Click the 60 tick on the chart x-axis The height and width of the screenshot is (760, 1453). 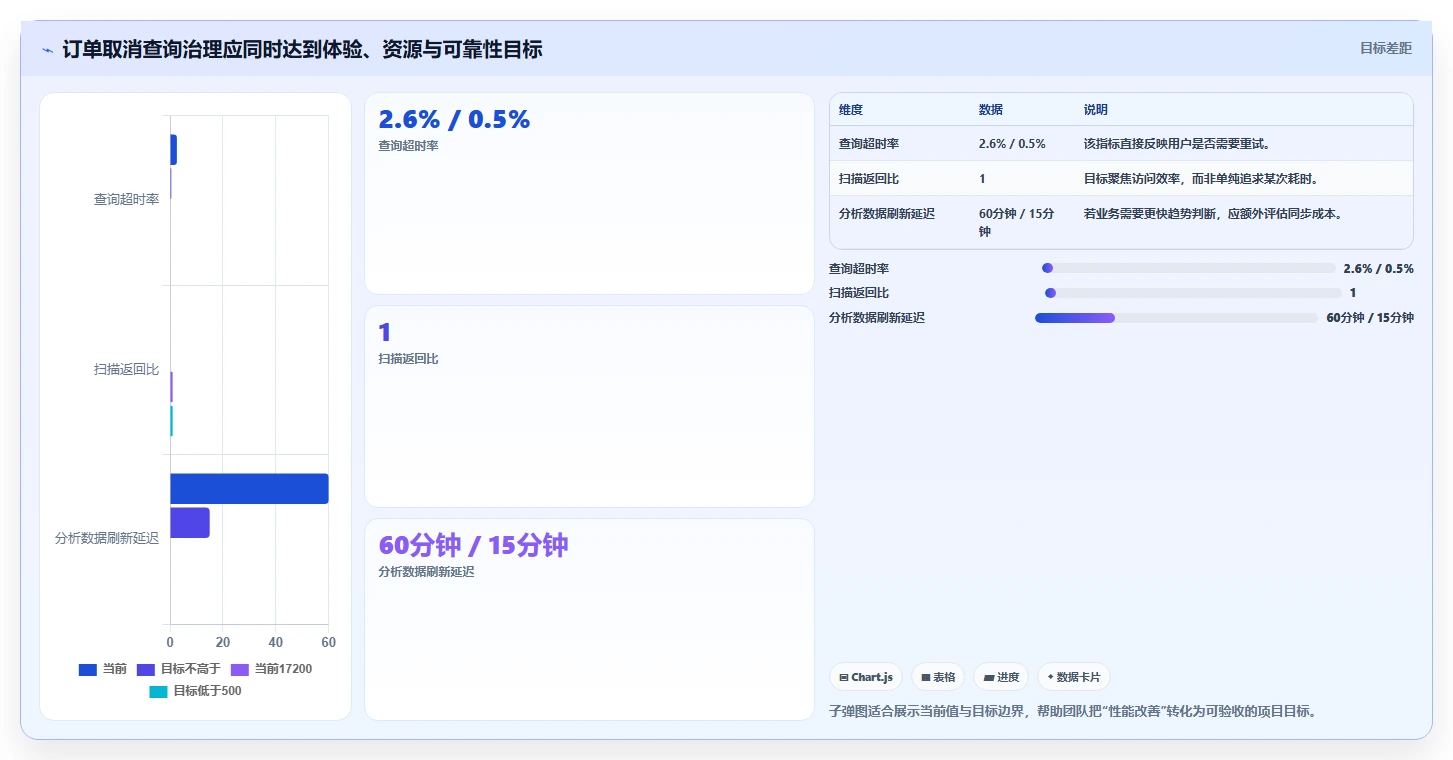coord(329,642)
